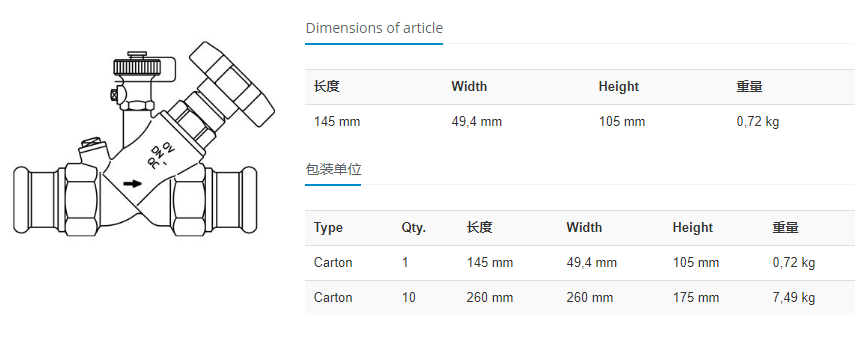855x361 pixels.
Task: Select the 包装单位 section tab
Action: point(333,170)
